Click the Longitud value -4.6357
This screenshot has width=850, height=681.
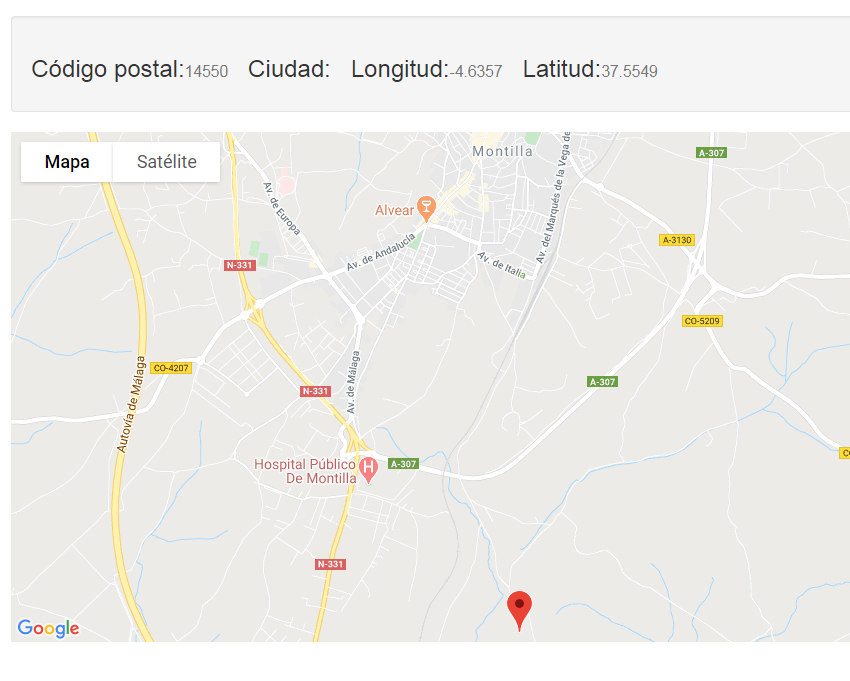tap(476, 71)
